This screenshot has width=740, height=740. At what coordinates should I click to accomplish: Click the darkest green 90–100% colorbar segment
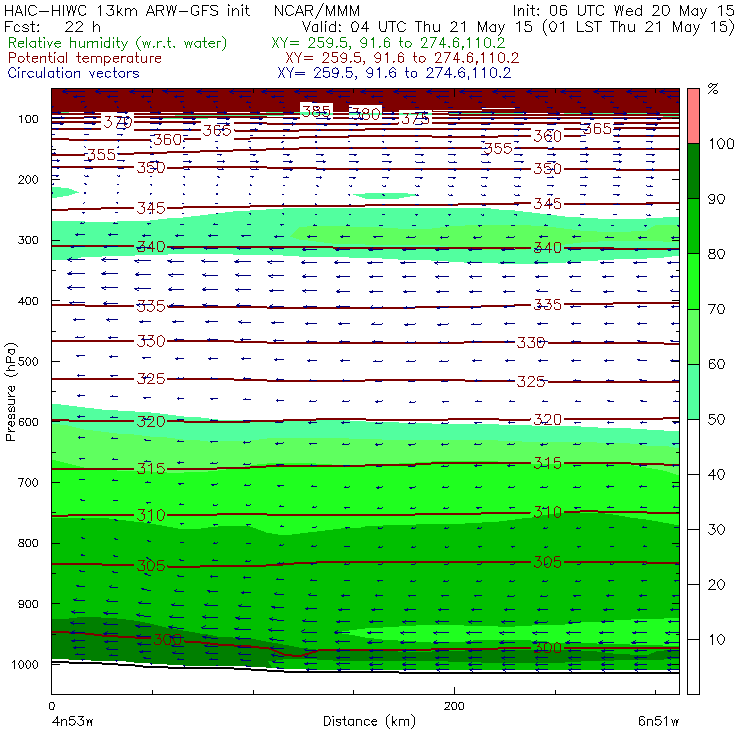693,171
